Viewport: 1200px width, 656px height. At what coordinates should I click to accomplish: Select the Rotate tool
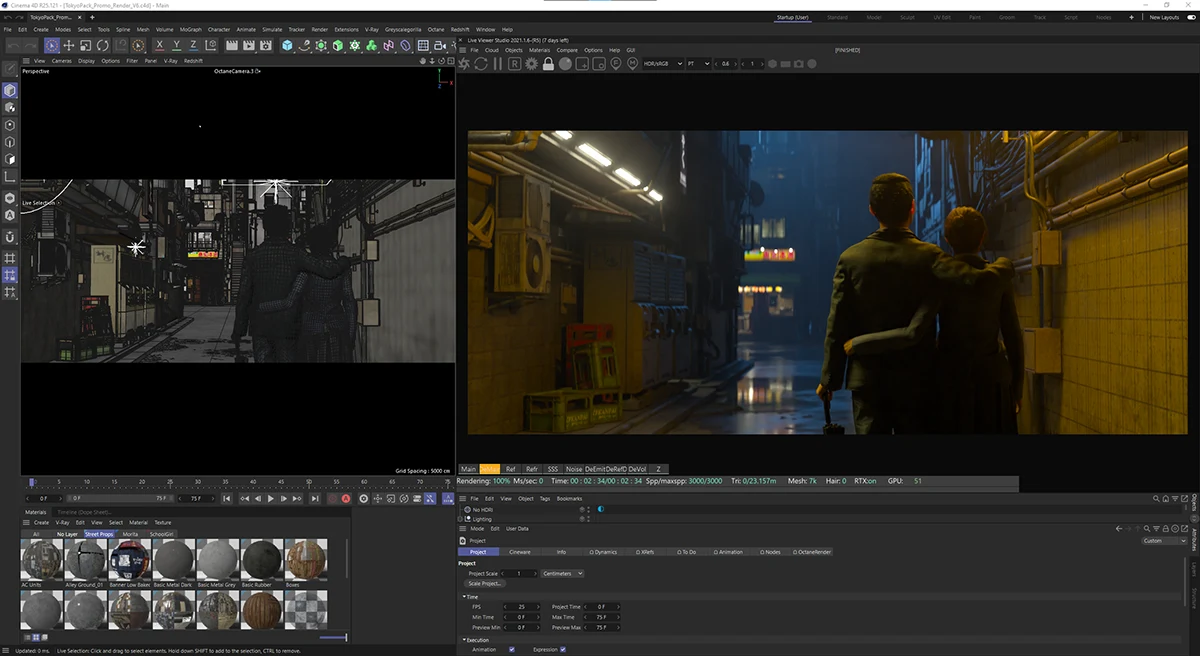(x=102, y=45)
